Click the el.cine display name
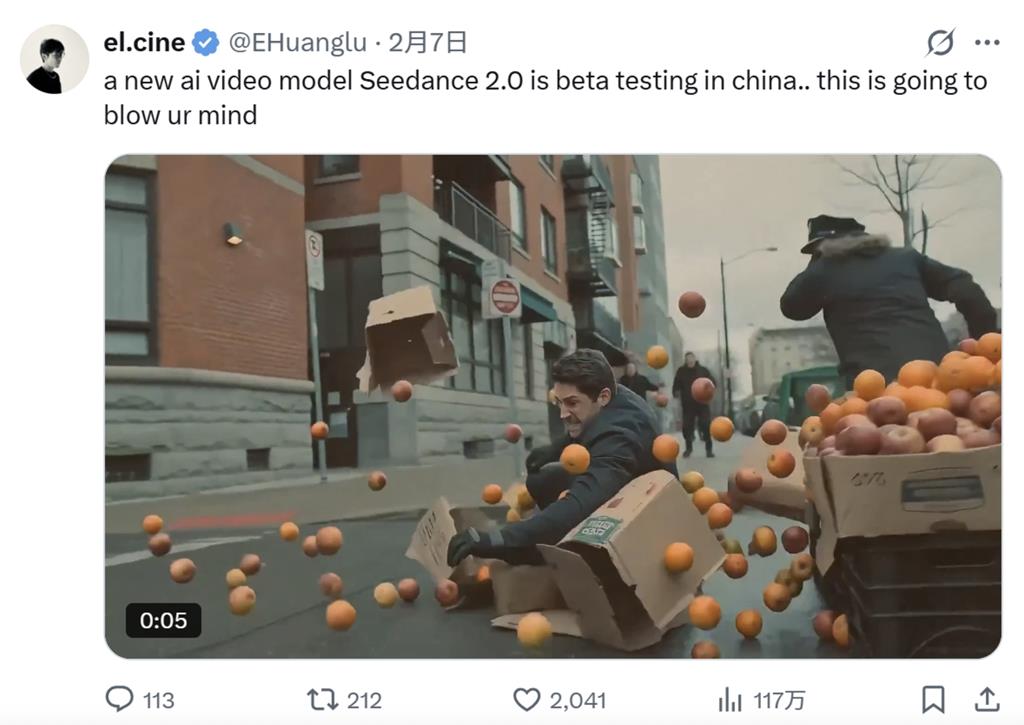 click(x=144, y=42)
